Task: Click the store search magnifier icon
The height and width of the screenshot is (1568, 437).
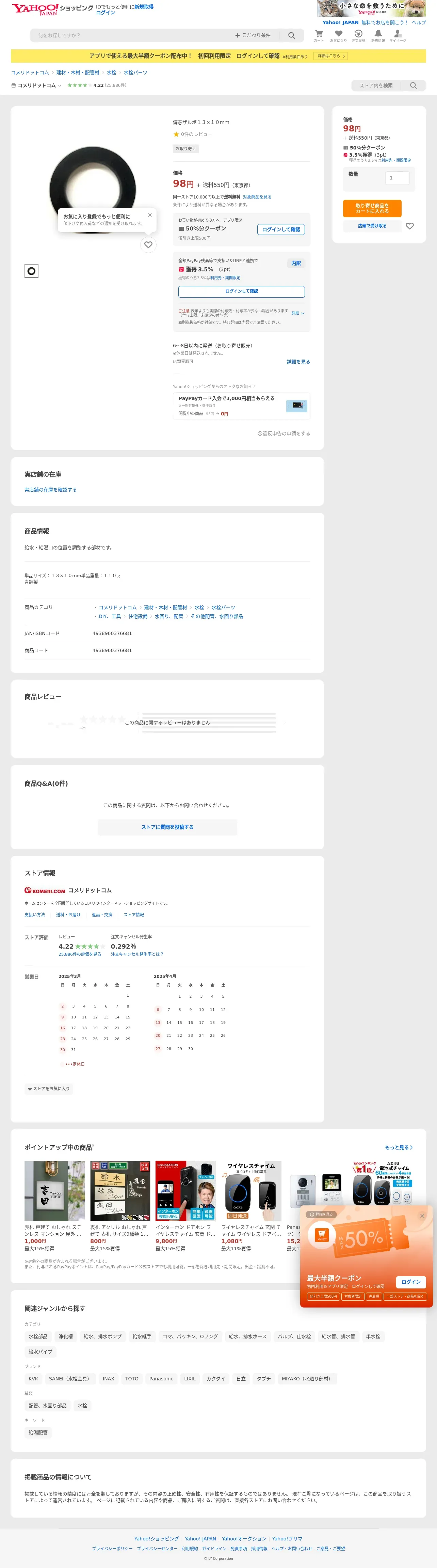Action: point(413,85)
